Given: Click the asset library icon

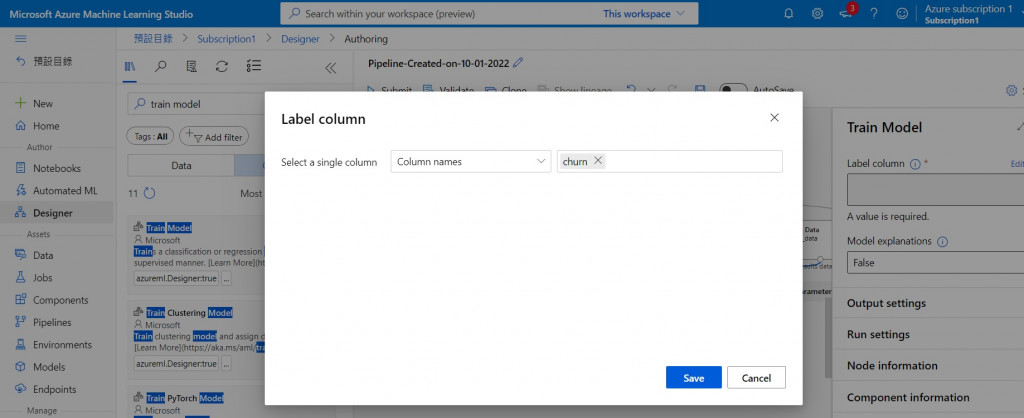Looking at the screenshot, I should pos(129,66).
